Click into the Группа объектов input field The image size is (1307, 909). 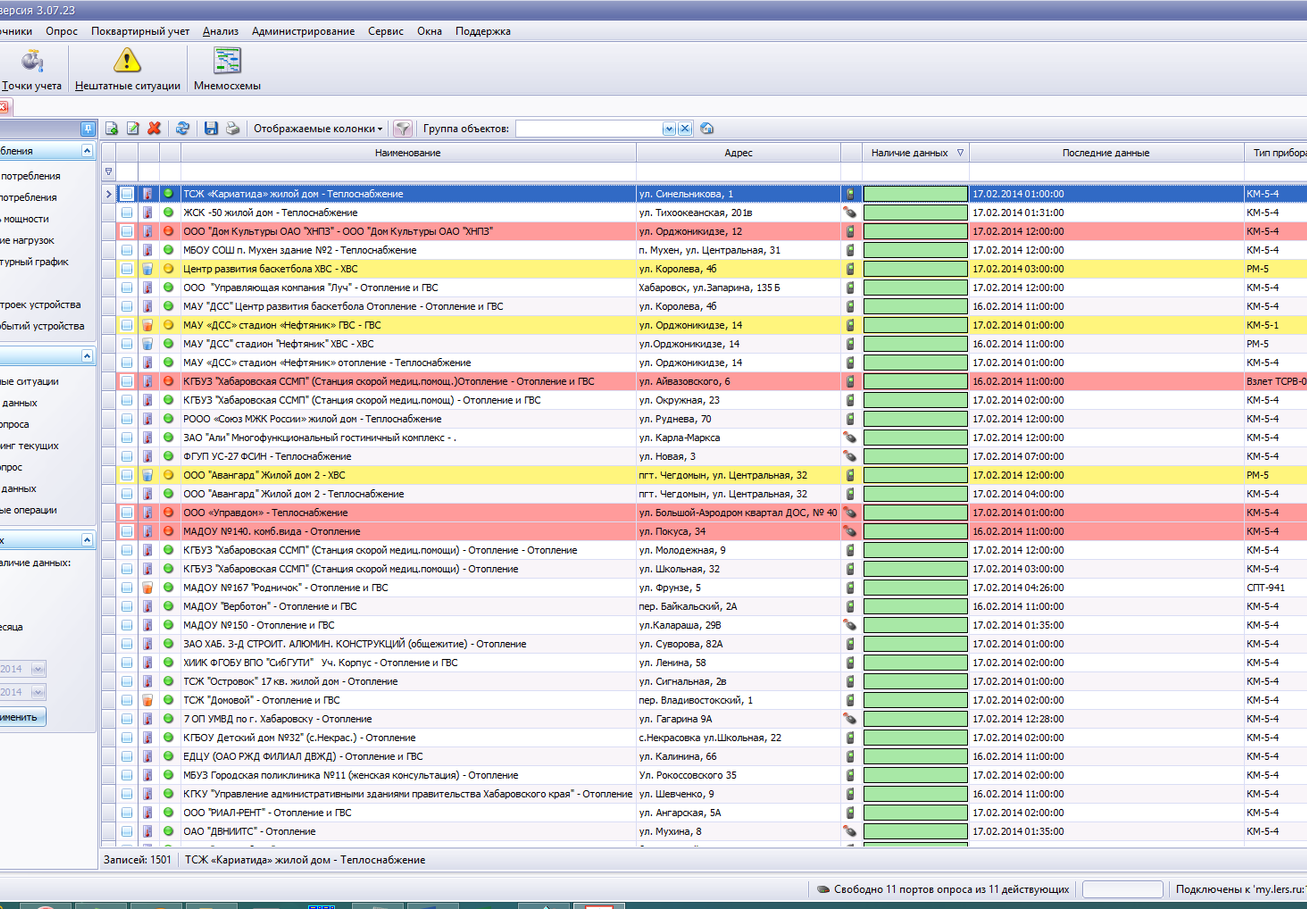point(589,129)
